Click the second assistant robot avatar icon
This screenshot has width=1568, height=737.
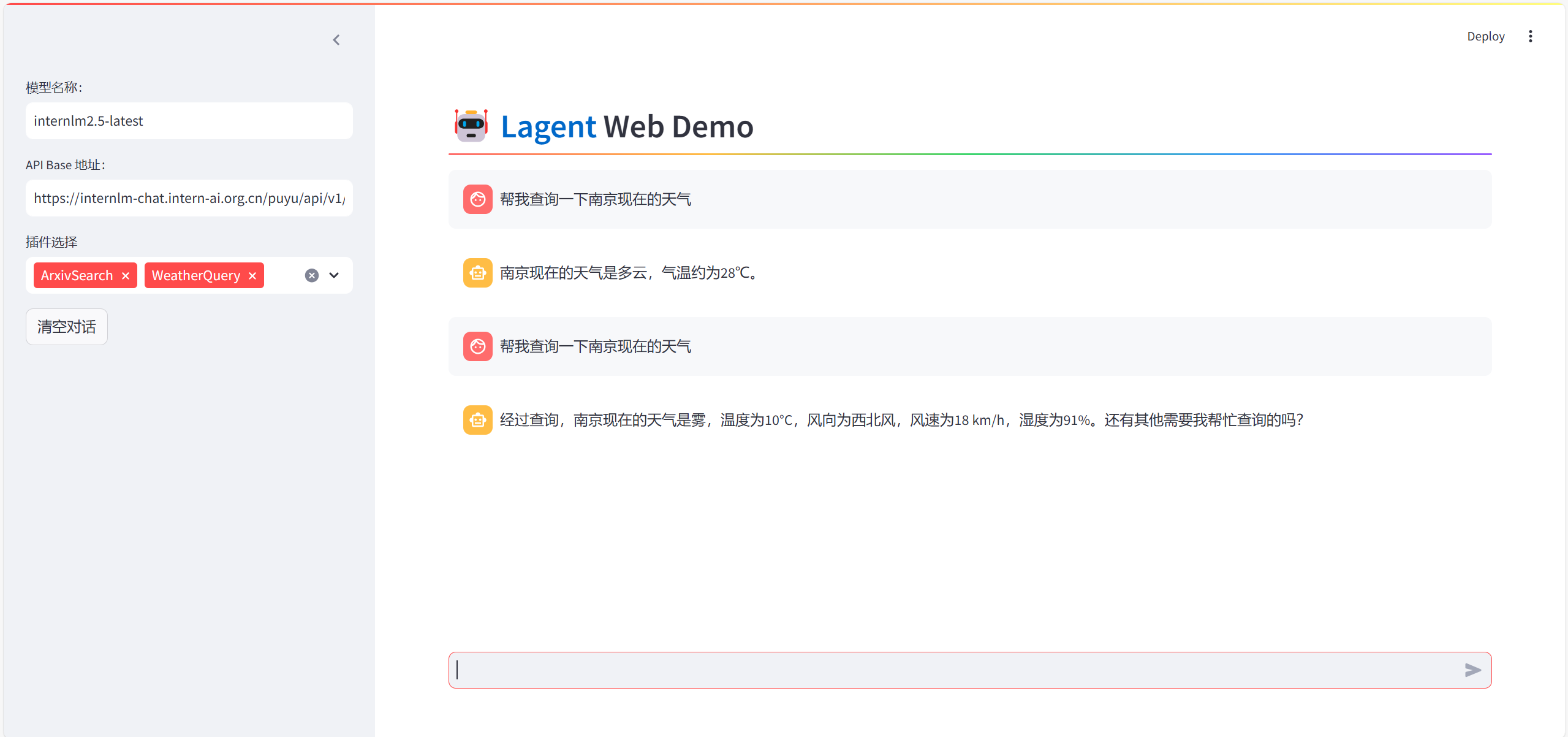477,420
